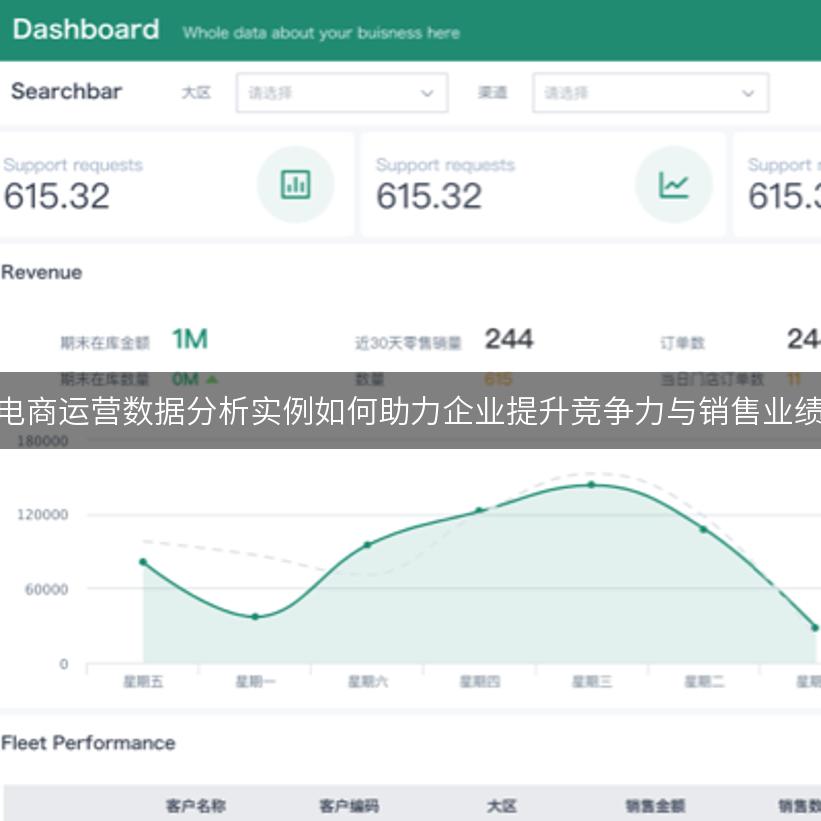Open the 渠道 select dropdown in Searchbar
This screenshot has height=821, width=821.
[650, 93]
